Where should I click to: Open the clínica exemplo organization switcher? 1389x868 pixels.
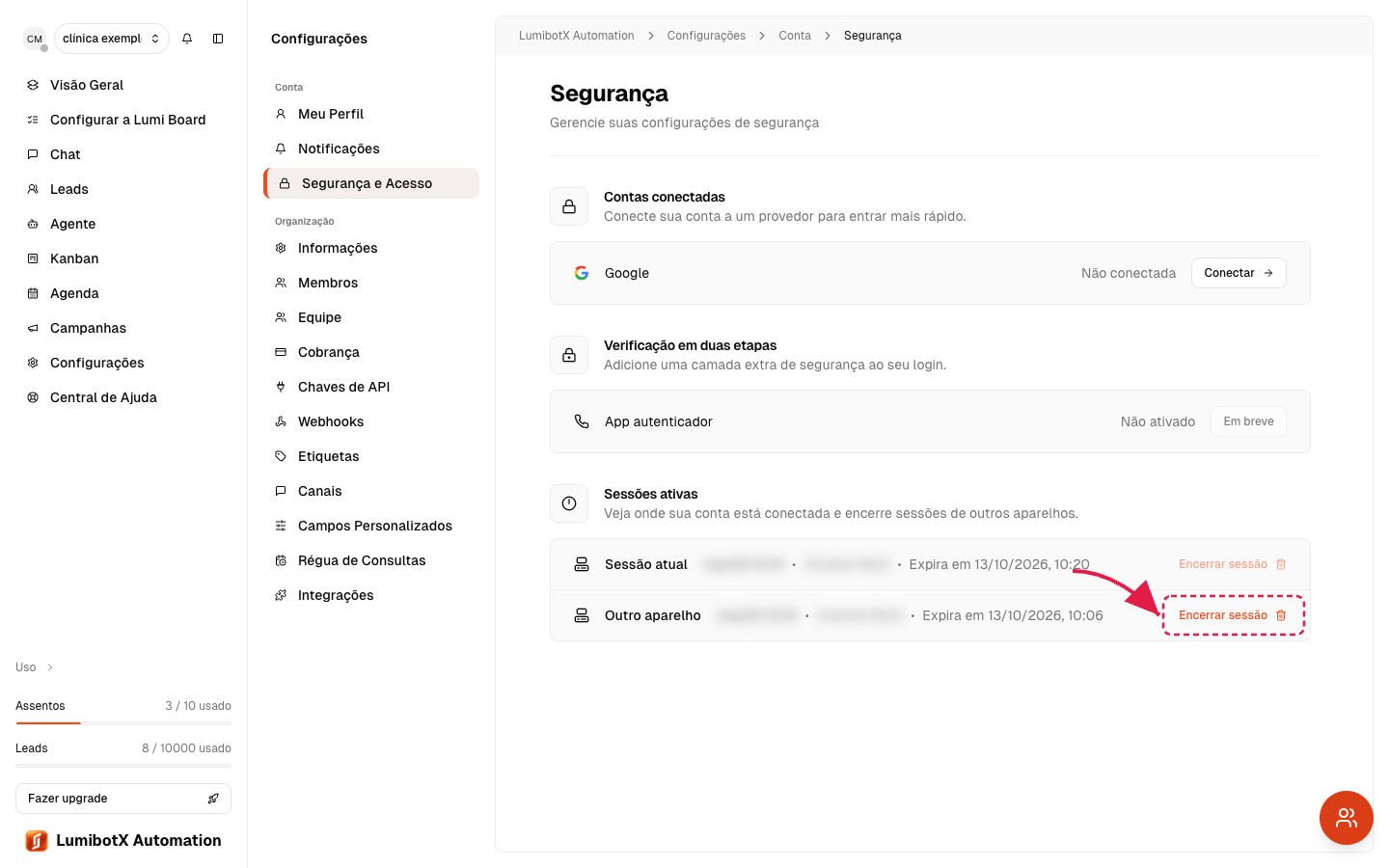tap(112, 39)
